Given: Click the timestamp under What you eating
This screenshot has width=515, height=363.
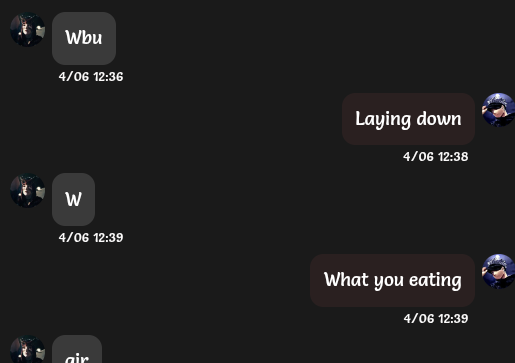Looking at the screenshot, I should pos(436,319).
